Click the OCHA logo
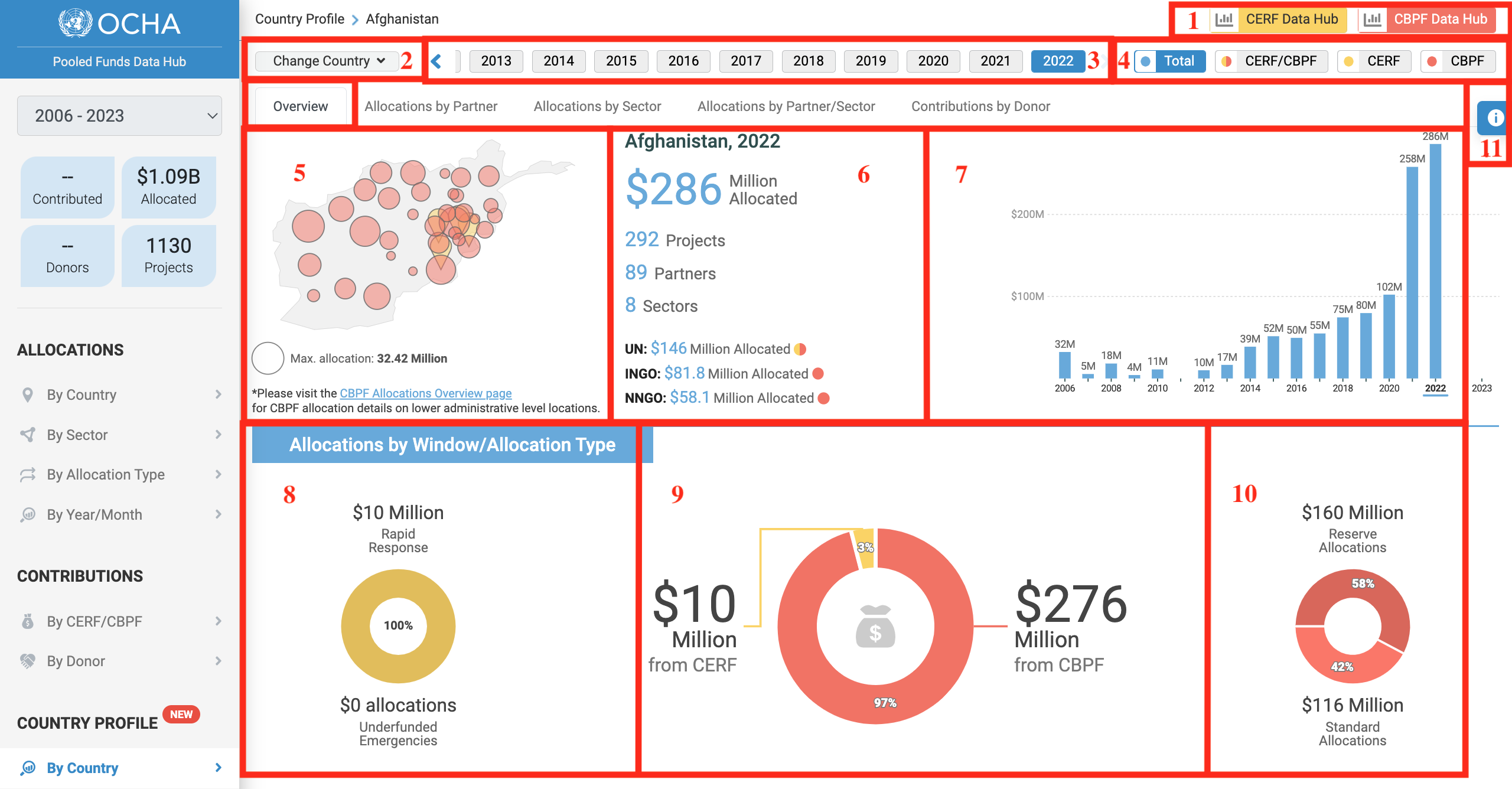The image size is (1512, 789). pyautogui.click(x=119, y=24)
